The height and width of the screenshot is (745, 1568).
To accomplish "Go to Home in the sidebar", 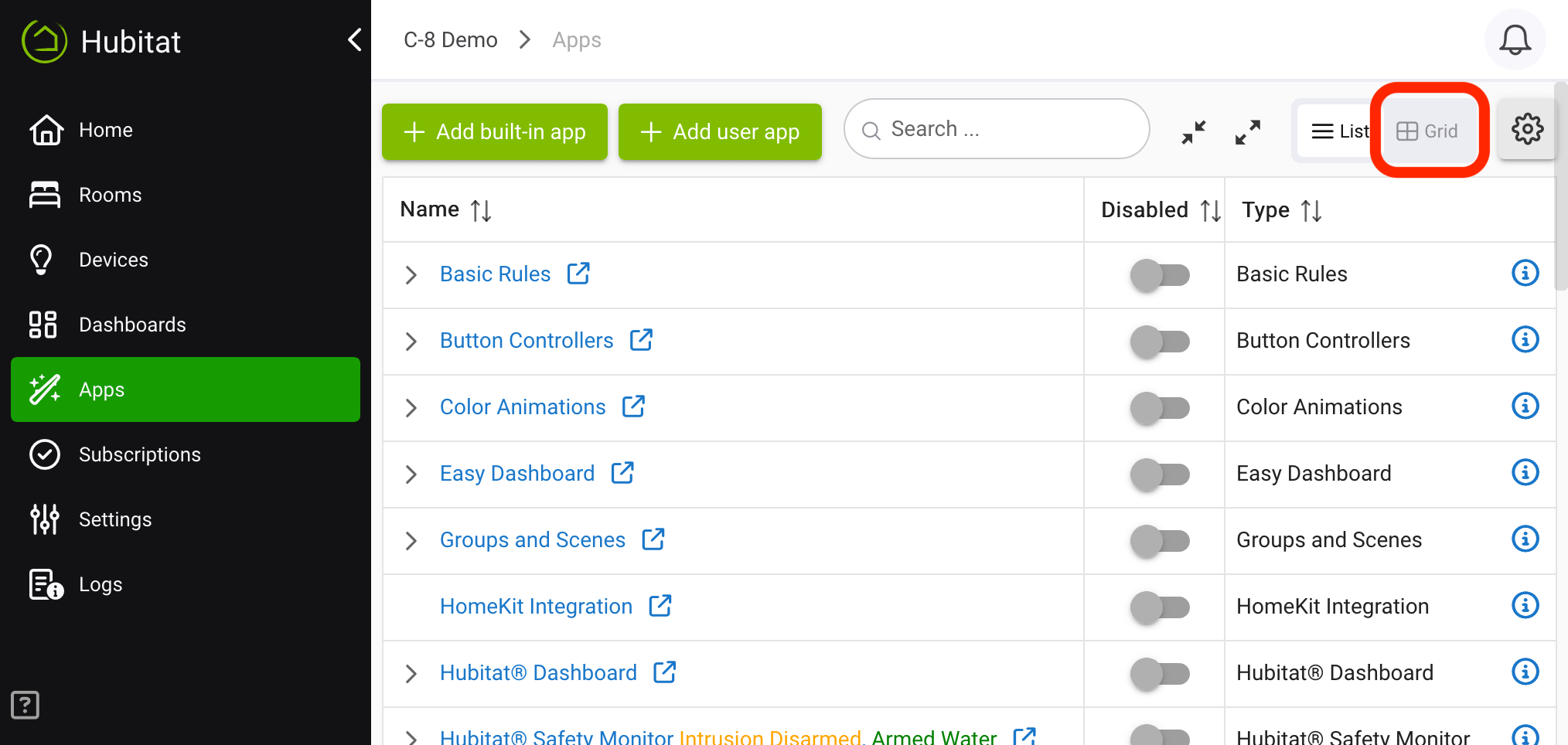I will (186, 130).
